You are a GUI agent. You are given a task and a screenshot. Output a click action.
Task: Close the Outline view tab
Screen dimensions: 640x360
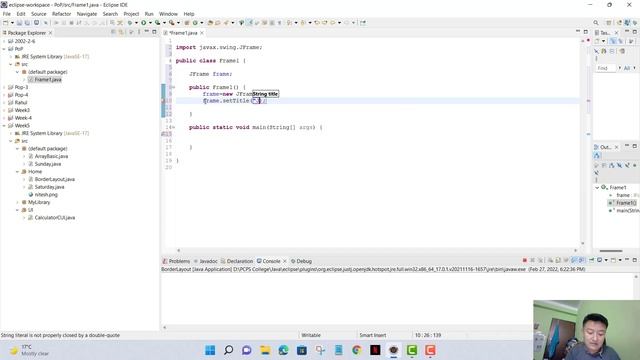pyautogui.click(x=616, y=147)
